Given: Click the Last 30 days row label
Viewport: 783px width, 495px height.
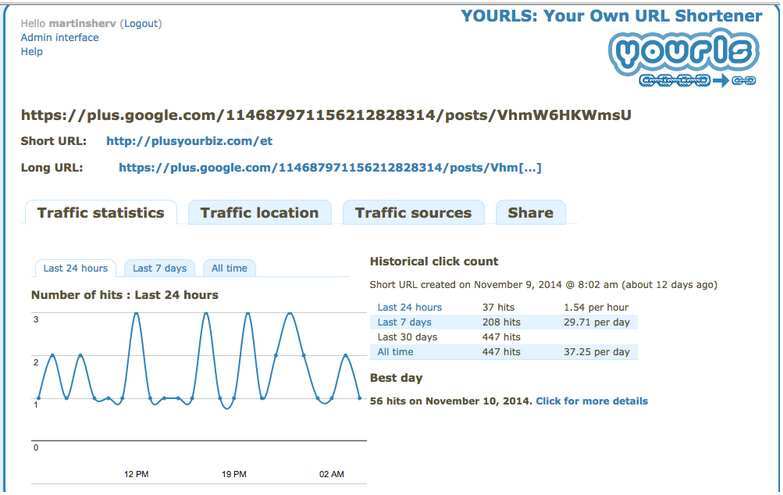Looking at the screenshot, I should (x=407, y=337).
